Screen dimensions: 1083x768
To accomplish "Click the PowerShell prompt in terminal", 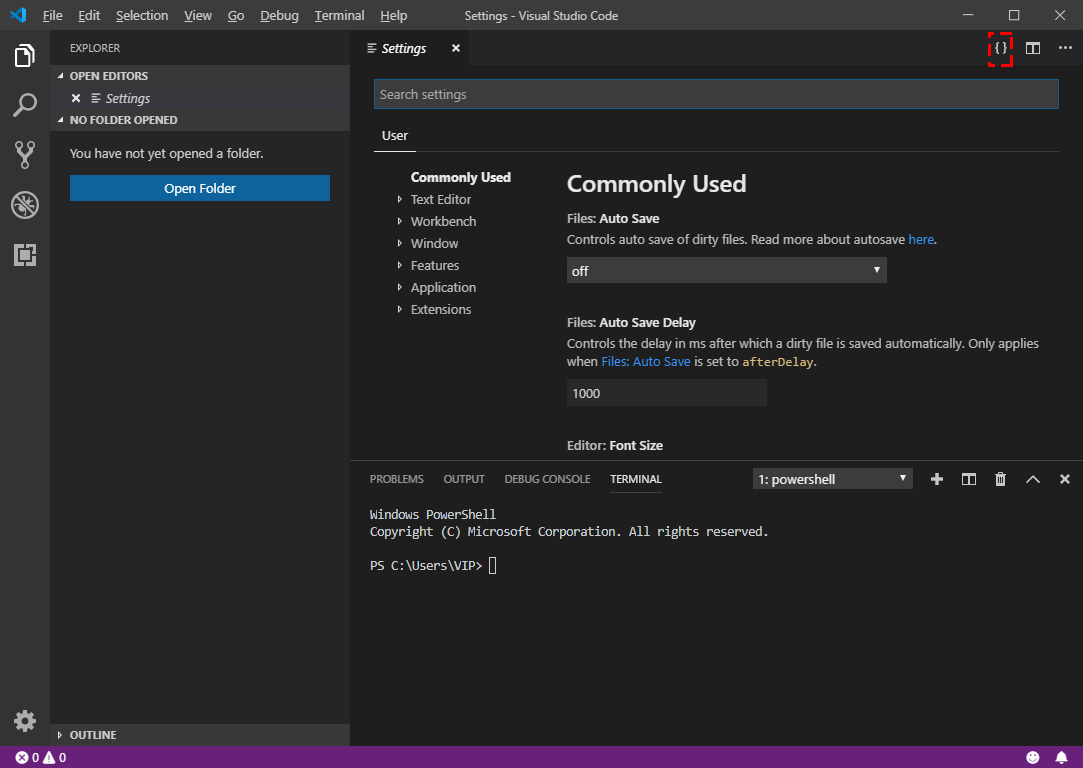I will (x=426, y=566).
